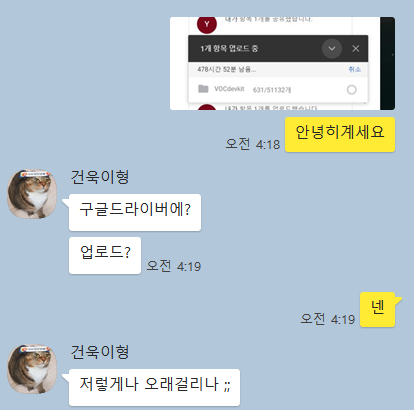Open cat profile picture beside 저렇게나 message
The width and height of the screenshot is (414, 410).
pyautogui.click(x=32, y=369)
